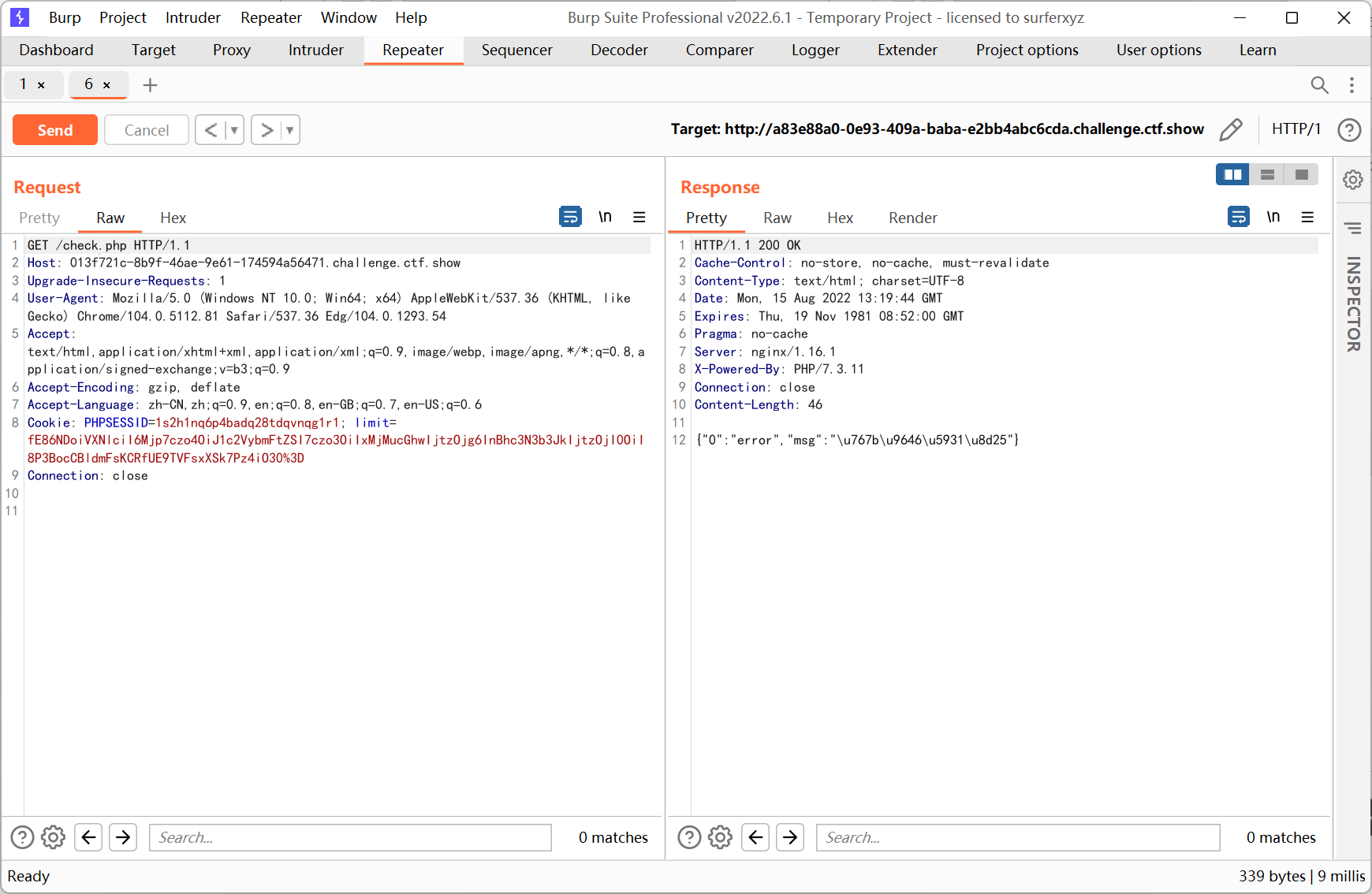Switch to the Response Render tab
The width and height of the screenshot is (1372, 894).
coord(912,218)
